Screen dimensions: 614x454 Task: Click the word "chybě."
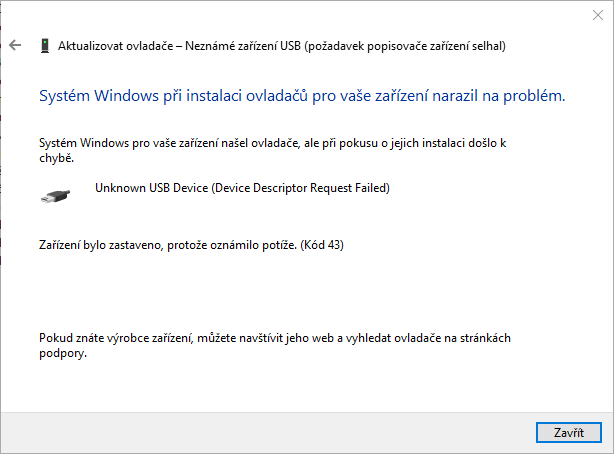[55, 158]
